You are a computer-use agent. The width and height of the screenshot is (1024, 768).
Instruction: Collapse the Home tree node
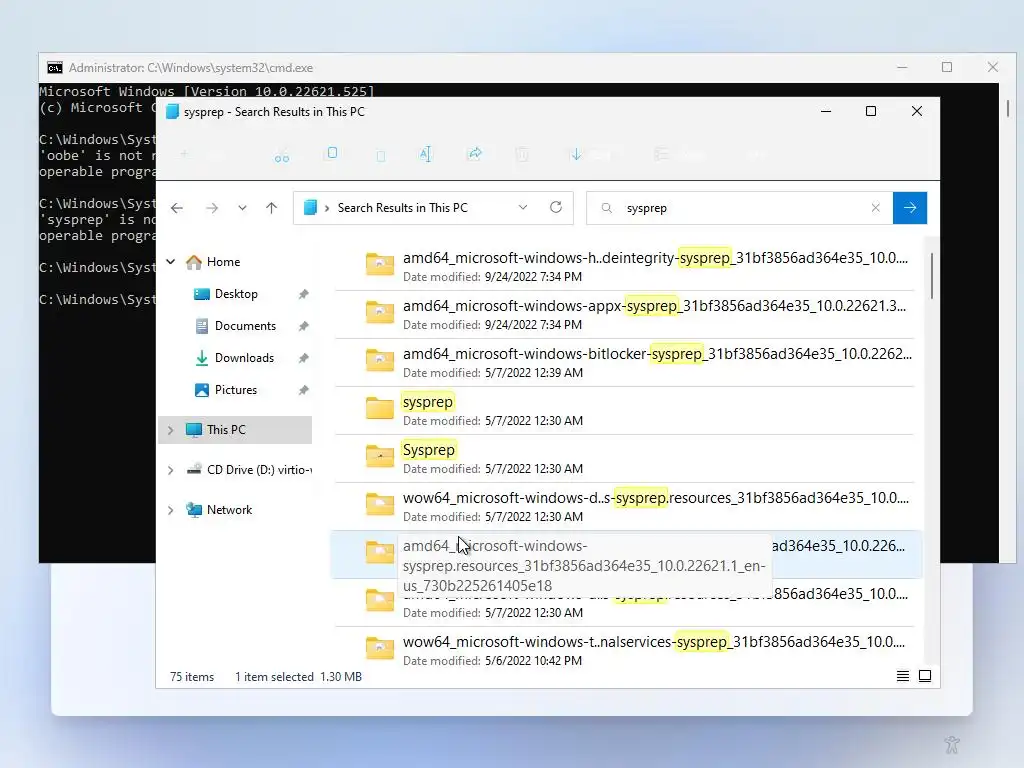click(x=170, y=261)
